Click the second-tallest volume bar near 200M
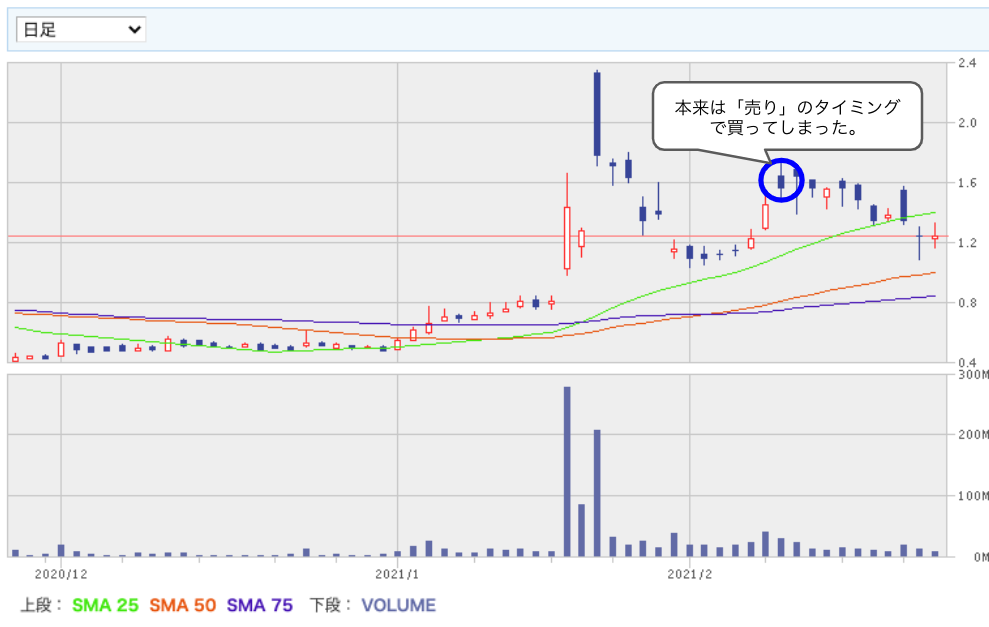The width and height of the screenshot is (989, 627). [597, 493]
